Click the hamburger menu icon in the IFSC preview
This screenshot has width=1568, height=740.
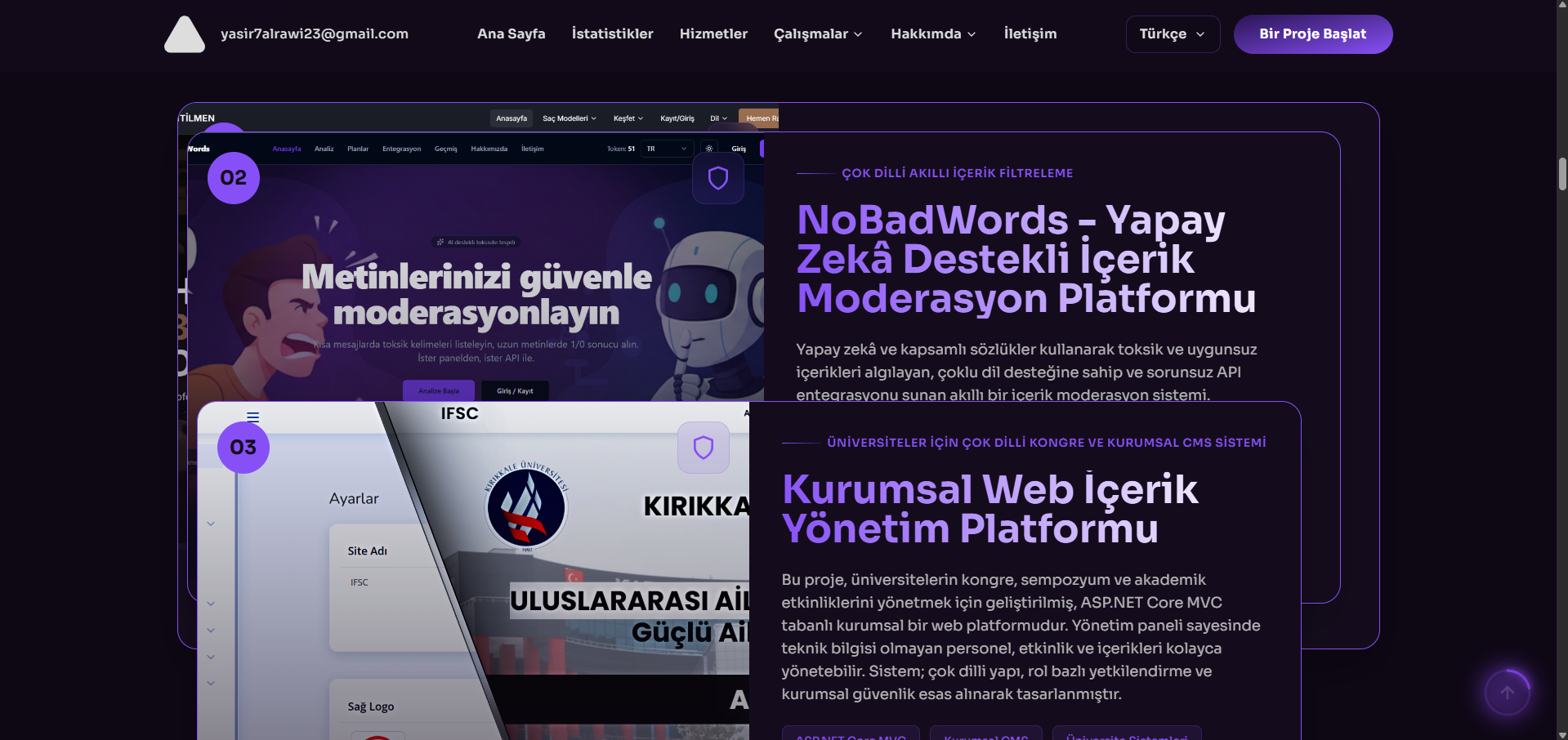tap(253, 417)
